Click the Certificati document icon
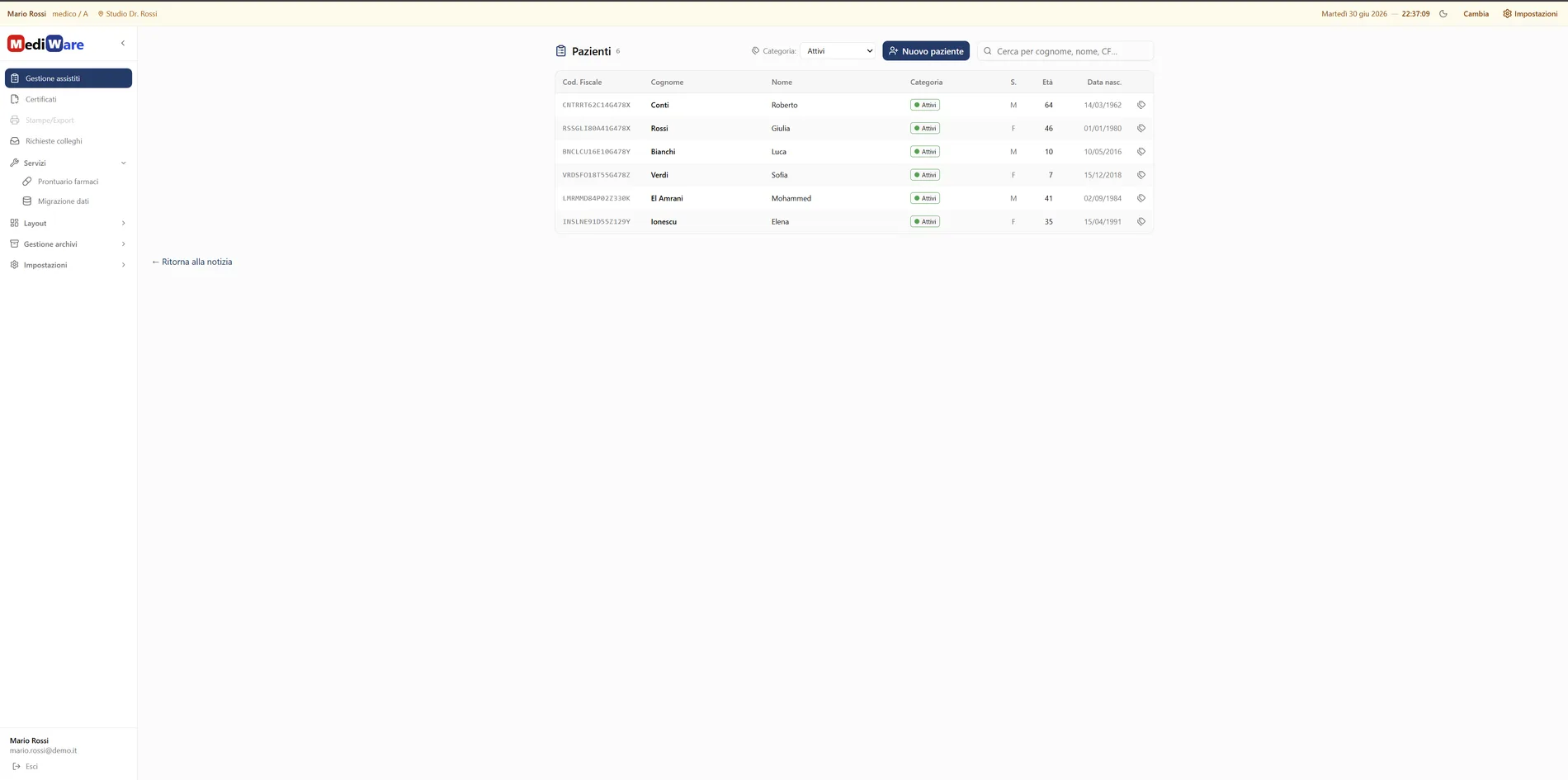 tap(15, 99)
